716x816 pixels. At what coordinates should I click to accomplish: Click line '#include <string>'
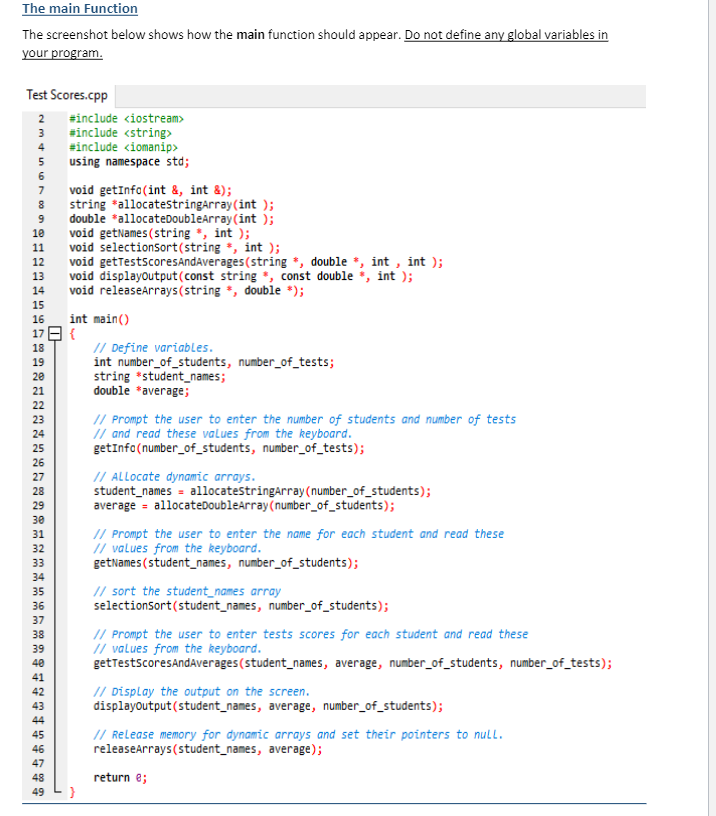pos(120,133)
